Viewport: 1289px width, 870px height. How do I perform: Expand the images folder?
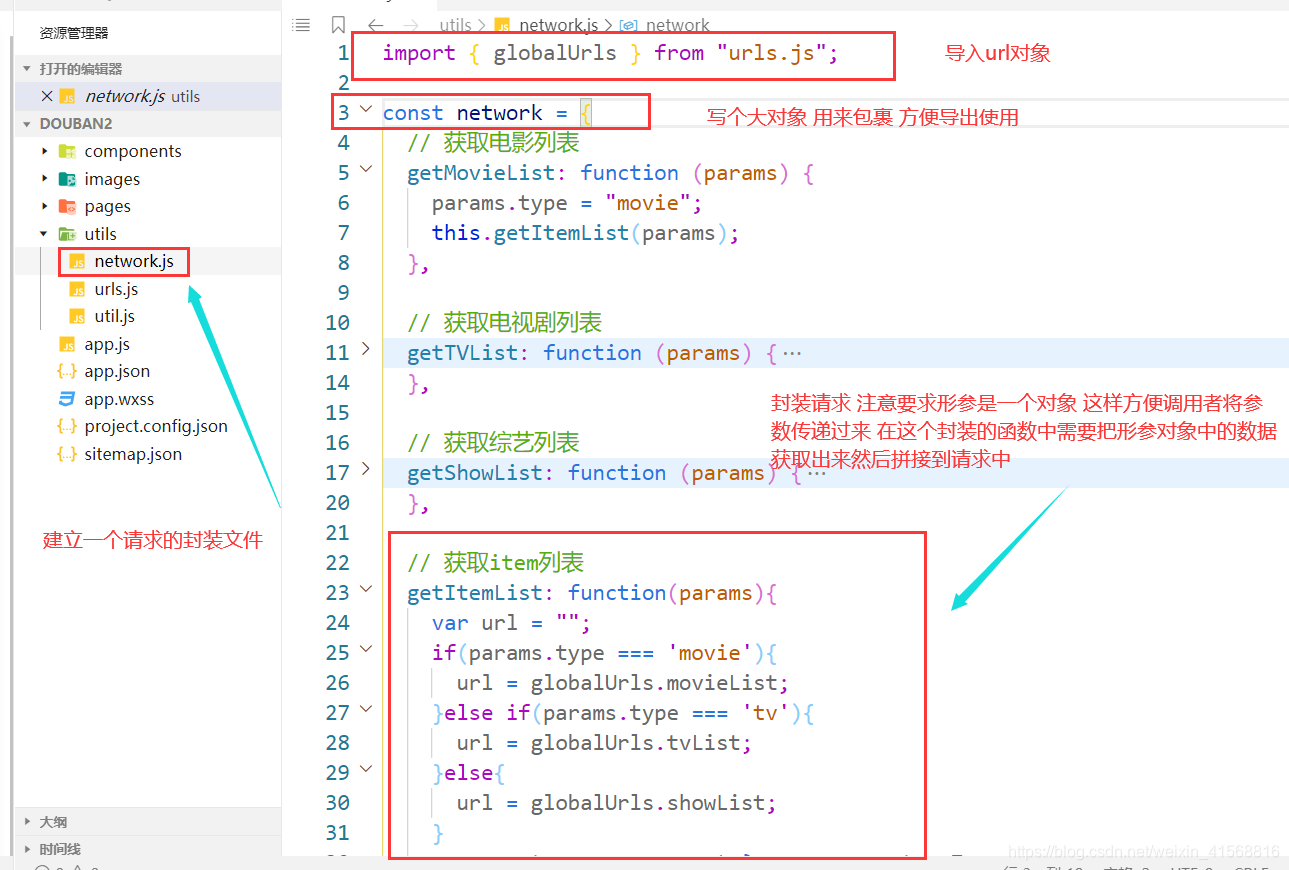(x=44, y=179)
